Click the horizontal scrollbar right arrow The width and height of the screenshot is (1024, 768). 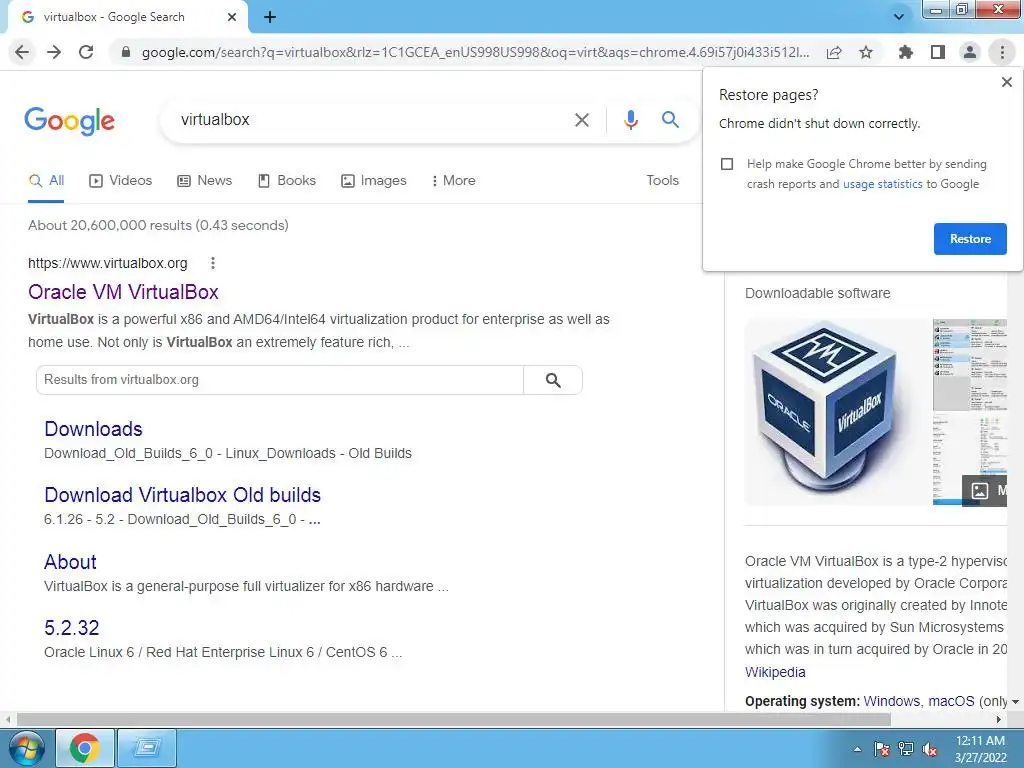click(x=999, y=719)
